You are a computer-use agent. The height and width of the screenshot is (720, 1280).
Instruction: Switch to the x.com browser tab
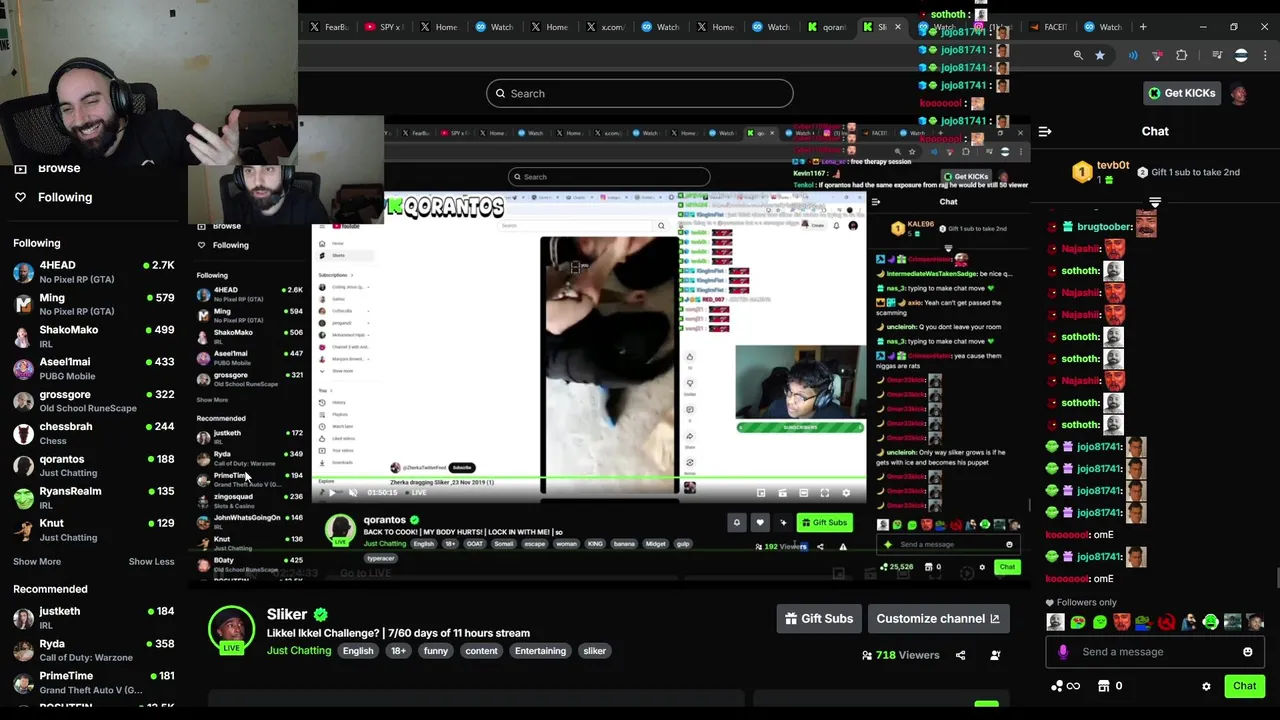604,27
